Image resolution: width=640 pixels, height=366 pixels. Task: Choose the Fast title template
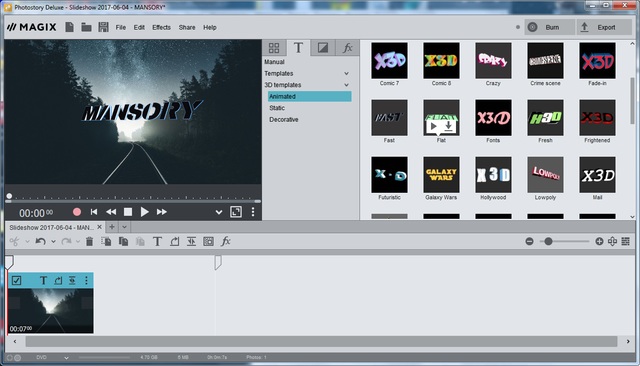click(389, 118)
